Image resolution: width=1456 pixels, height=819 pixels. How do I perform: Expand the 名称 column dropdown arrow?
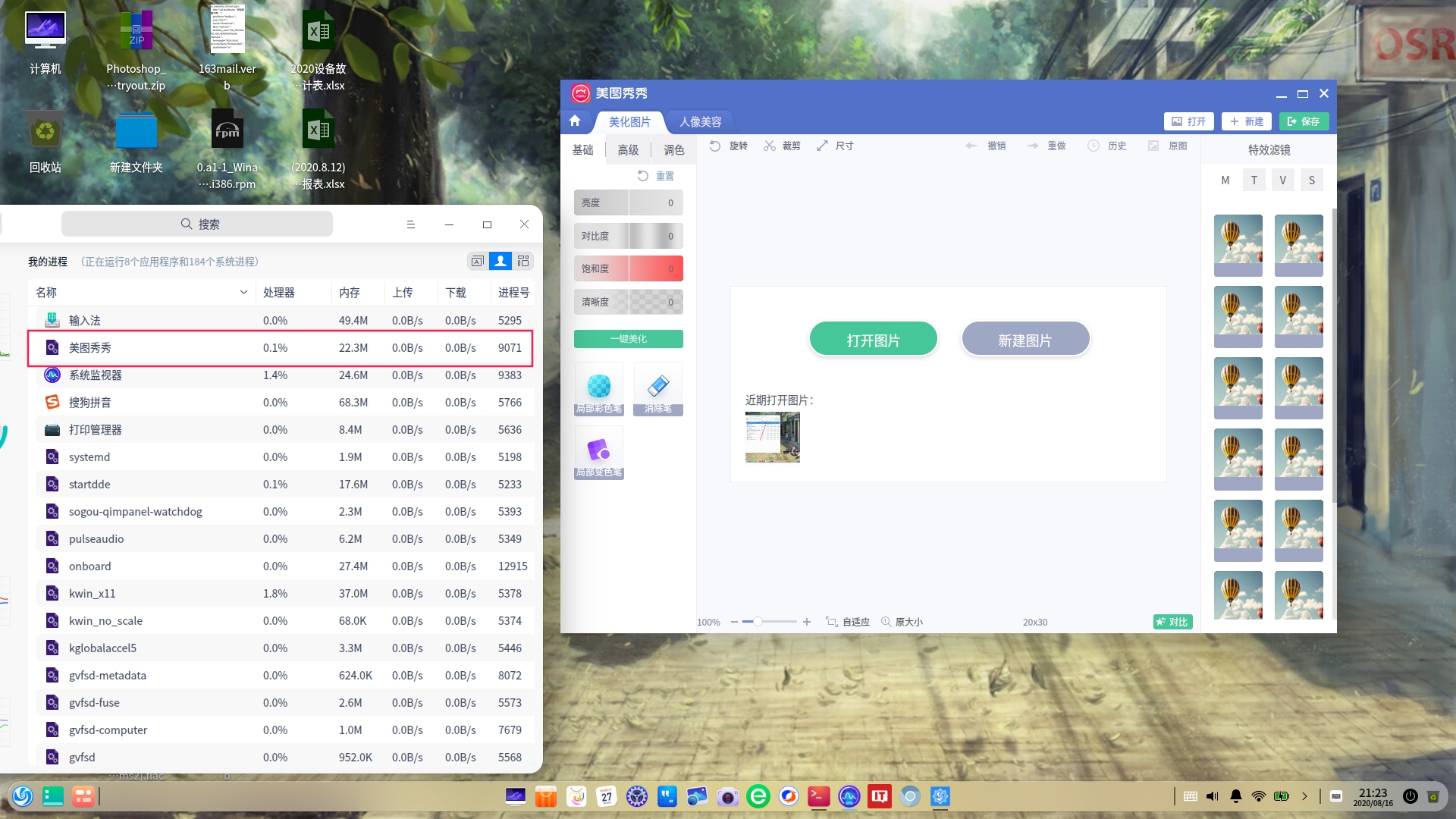point(243,293)
